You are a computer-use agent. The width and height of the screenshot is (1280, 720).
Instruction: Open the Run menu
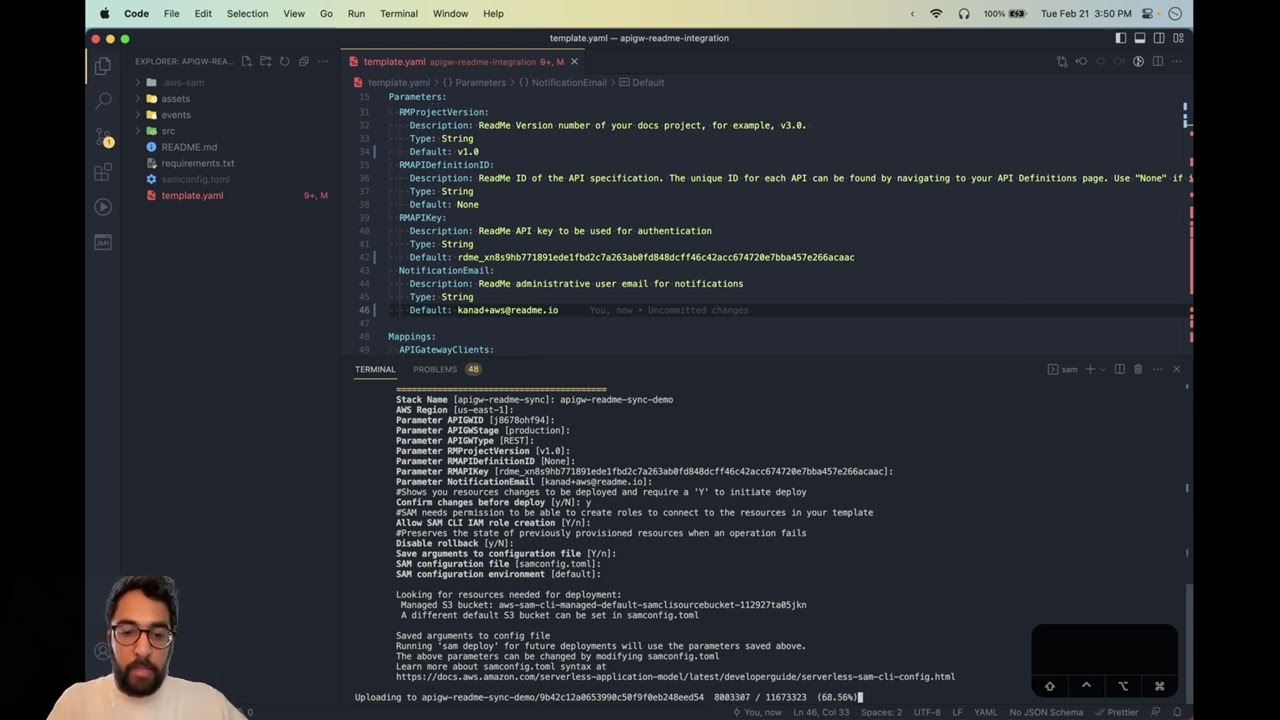[x=356, y=14]
